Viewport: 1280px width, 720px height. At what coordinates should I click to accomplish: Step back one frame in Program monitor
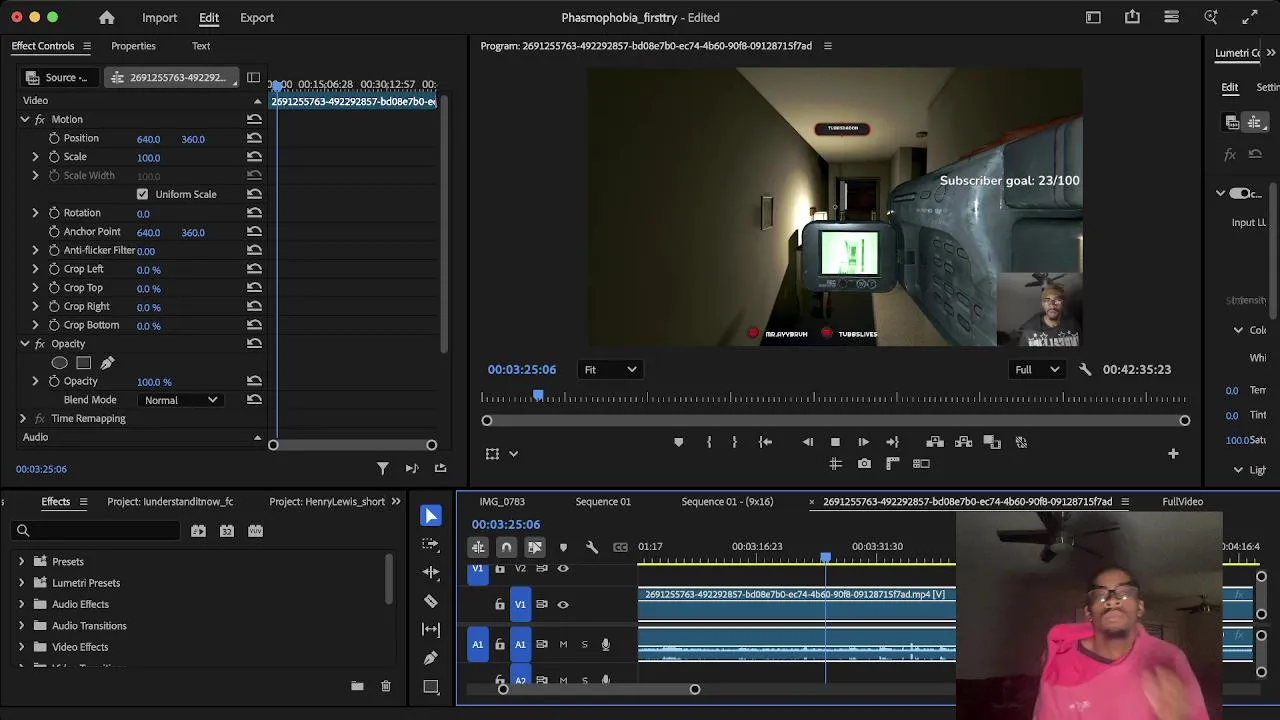coord(807,442)
